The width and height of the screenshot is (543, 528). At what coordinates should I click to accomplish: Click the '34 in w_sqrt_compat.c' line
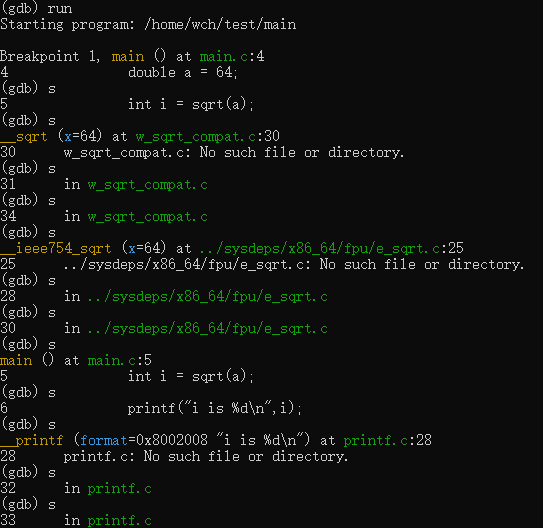[104, 216]
